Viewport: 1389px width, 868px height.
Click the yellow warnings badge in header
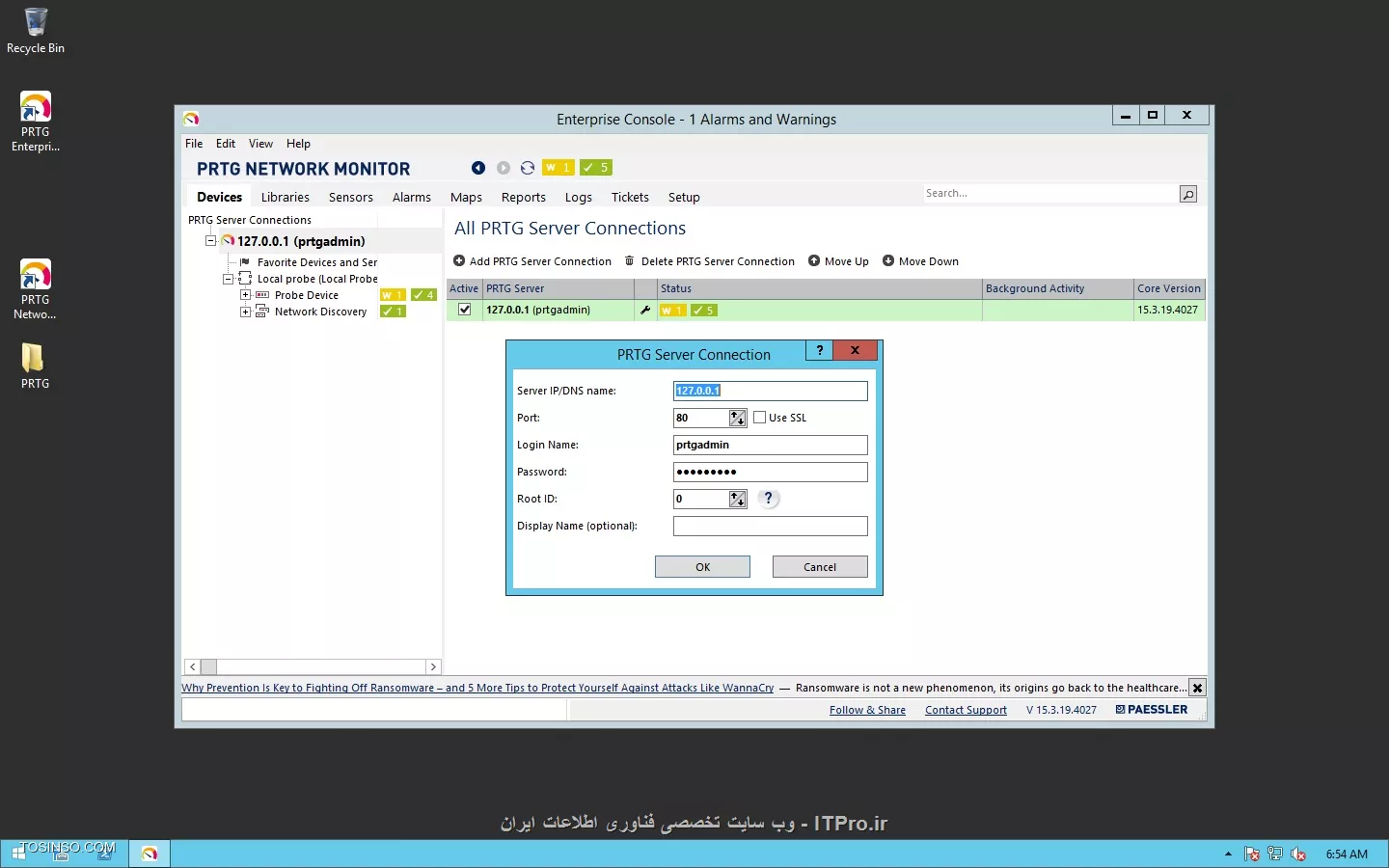558,168
